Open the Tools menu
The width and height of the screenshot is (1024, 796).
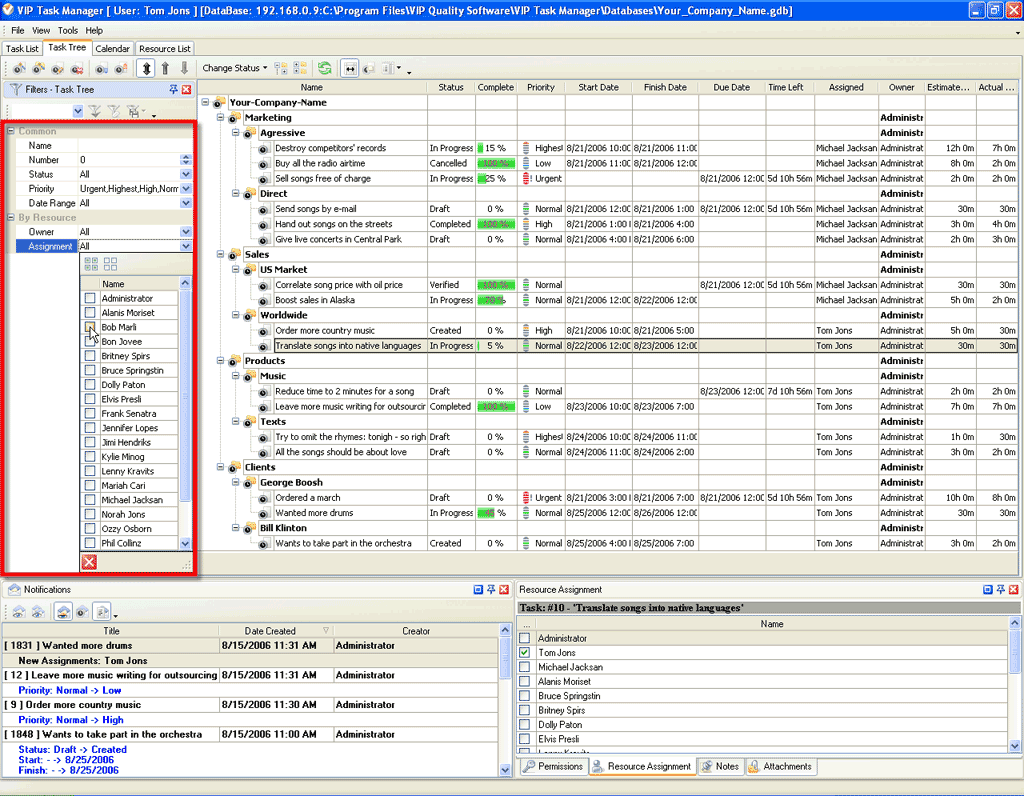[x=68, y=31]
